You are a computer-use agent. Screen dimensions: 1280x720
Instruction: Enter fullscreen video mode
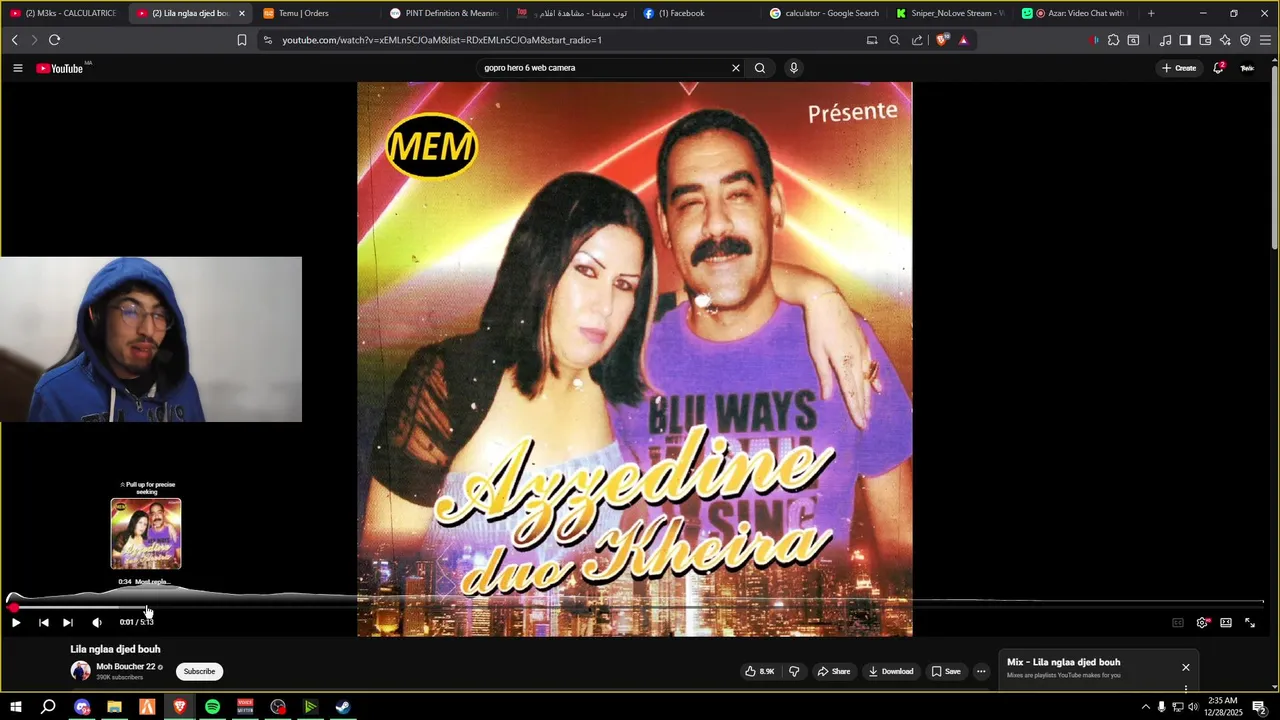[1250, 622]
